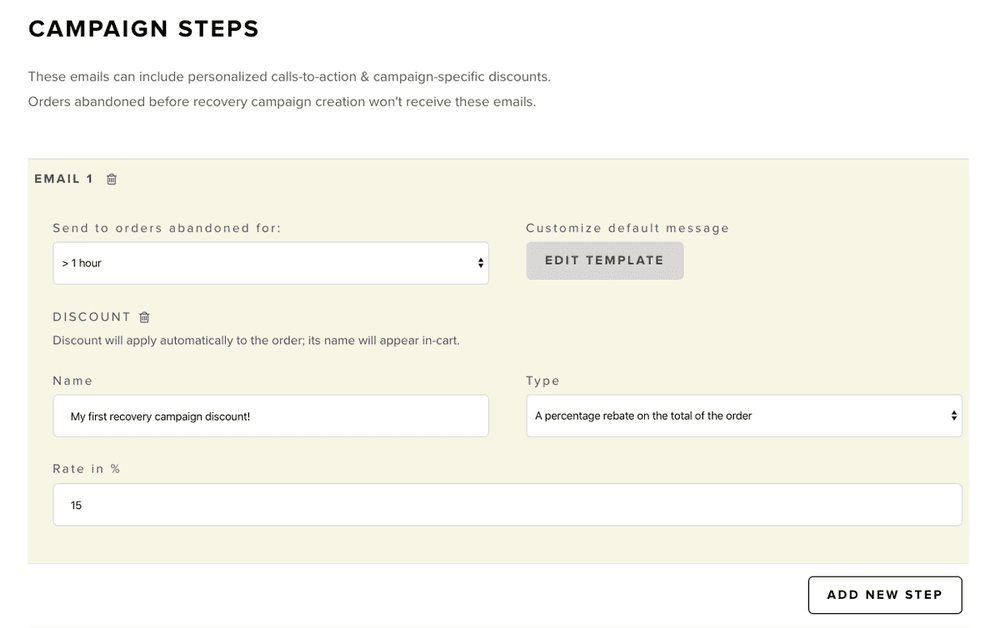Open the '> 1 hour' abandoned duration dropdown
Screen dimensions: 1000x628
click(x=270, y=263)
